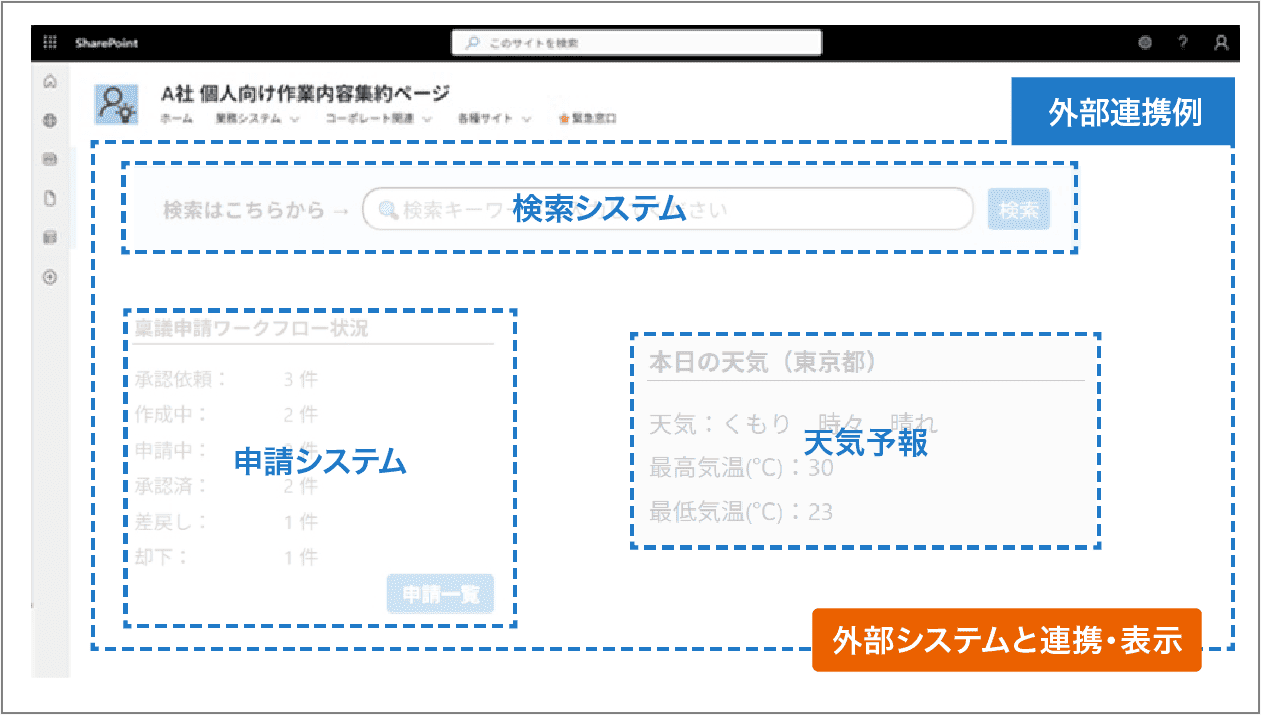Viewport: 1261px width, 715px height.
Task: Open the create icon at the sidebar bottom
Action: 50,277
